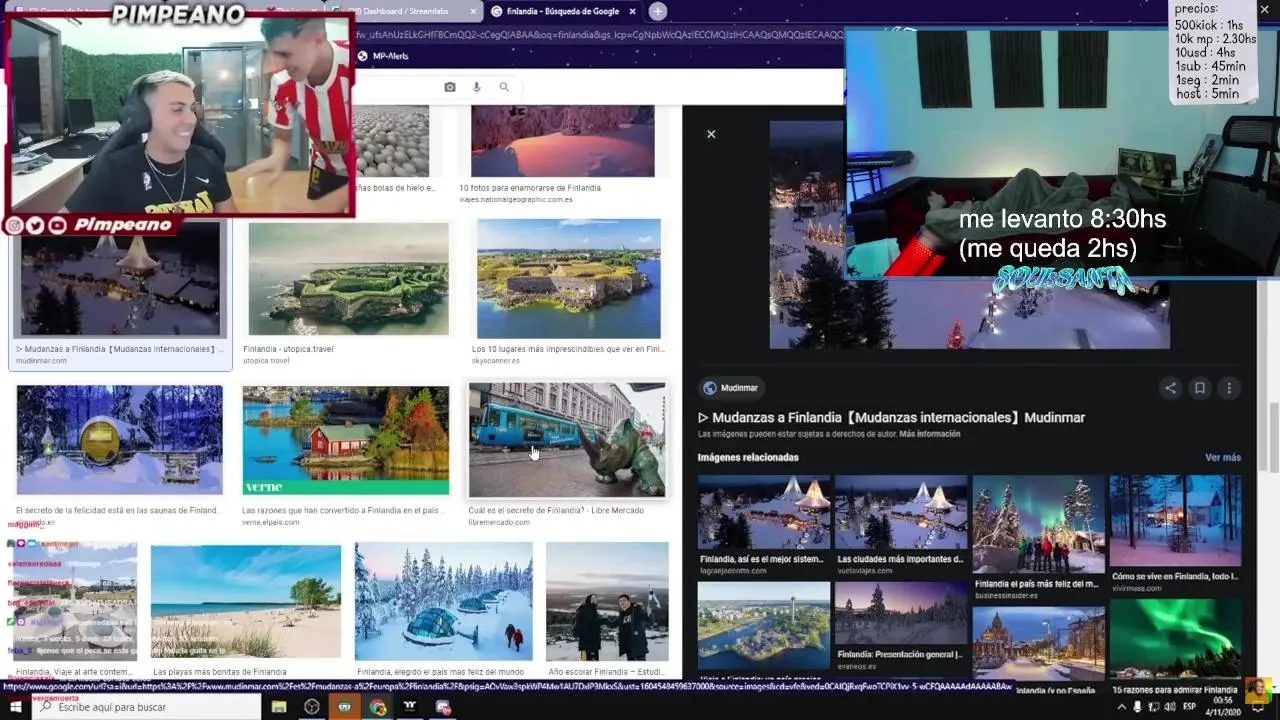Click caption 'Finlandia - utopica.travel'
The image size is (1280, 720).
(288, 349)
